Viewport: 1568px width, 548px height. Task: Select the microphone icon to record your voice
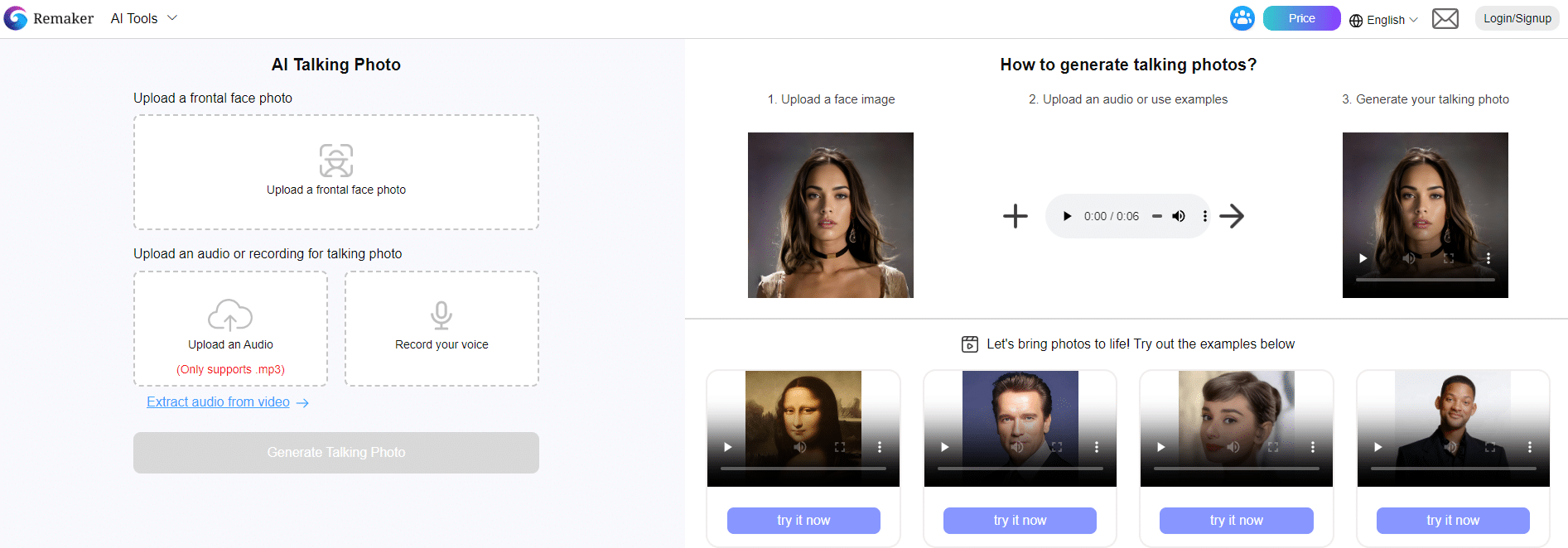tap(441, 314)
